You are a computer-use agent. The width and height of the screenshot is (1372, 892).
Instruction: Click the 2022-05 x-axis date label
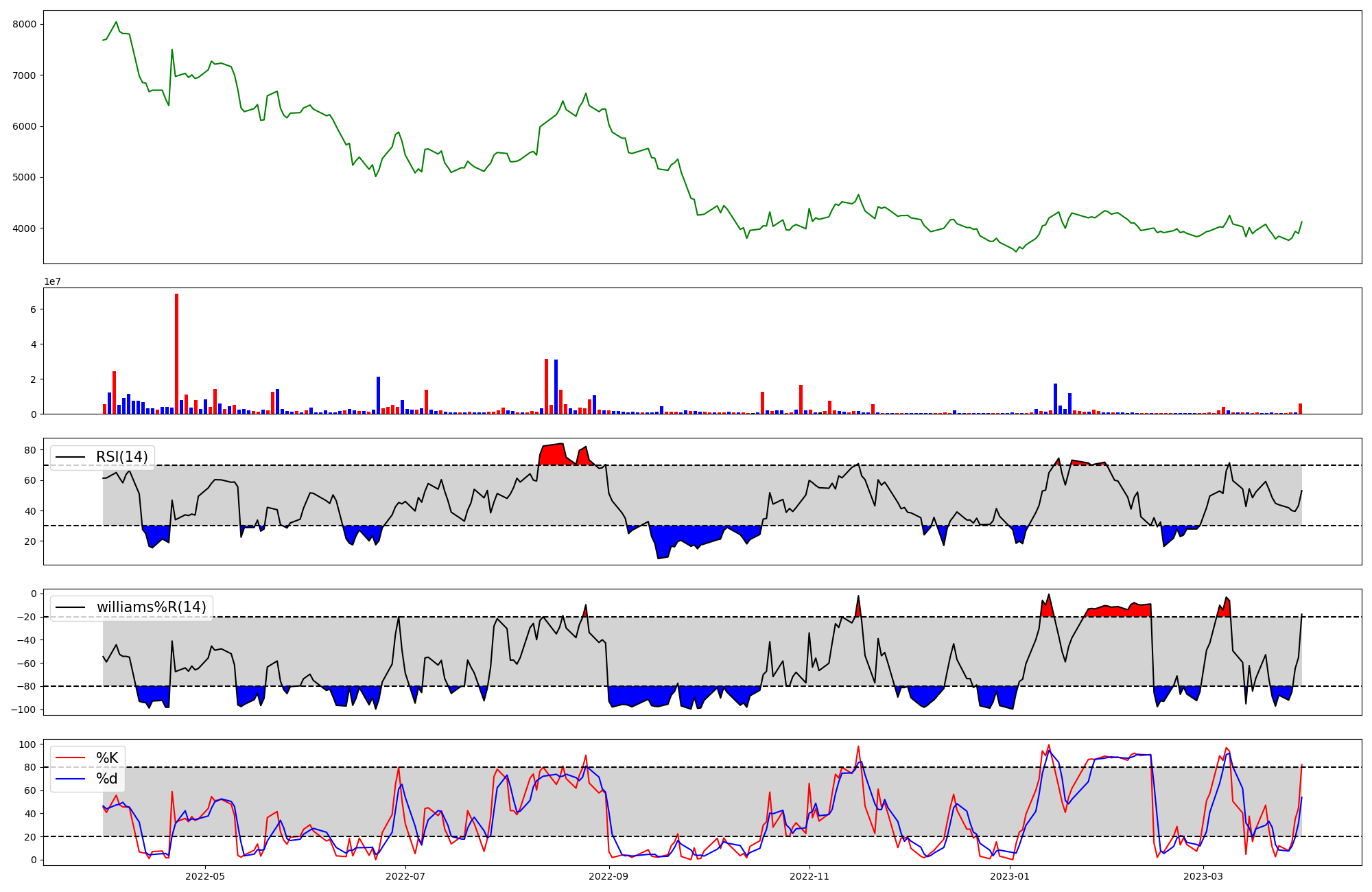pyautogui.click(x=205, y=876)
